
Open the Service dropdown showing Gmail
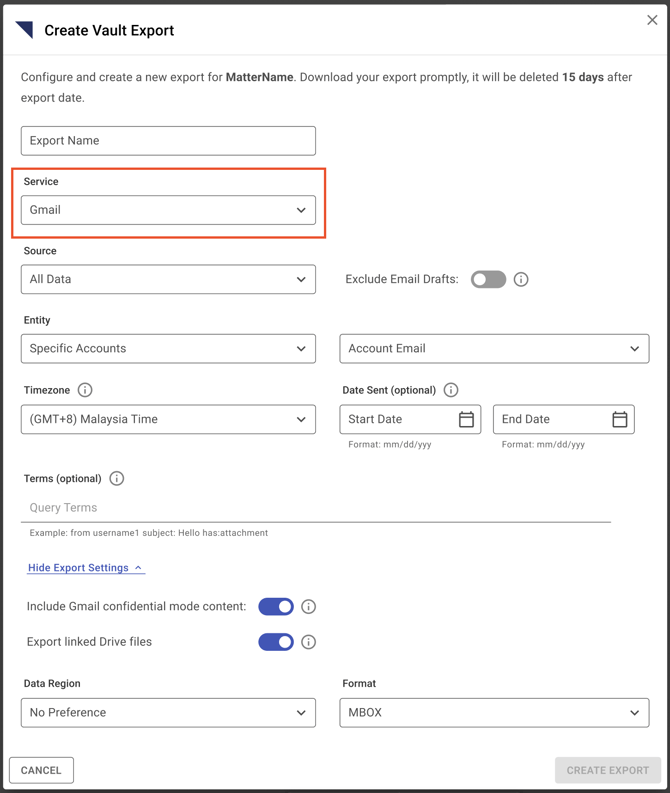[168, 210]
